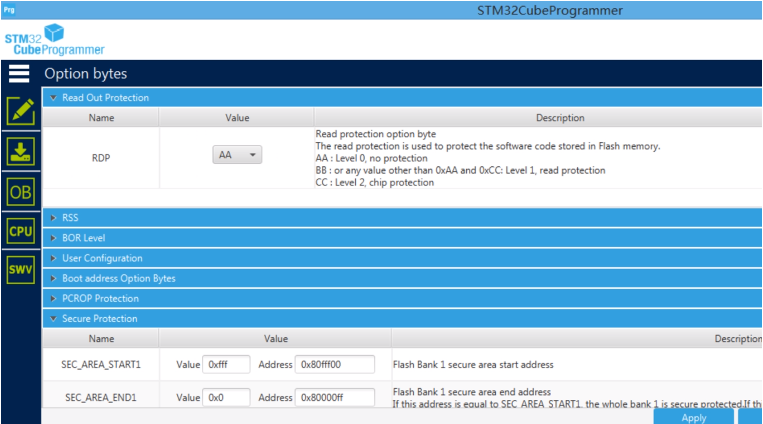Edit SEC_AREA_START1 value field

pyautogui.click(x=226, y=365)
